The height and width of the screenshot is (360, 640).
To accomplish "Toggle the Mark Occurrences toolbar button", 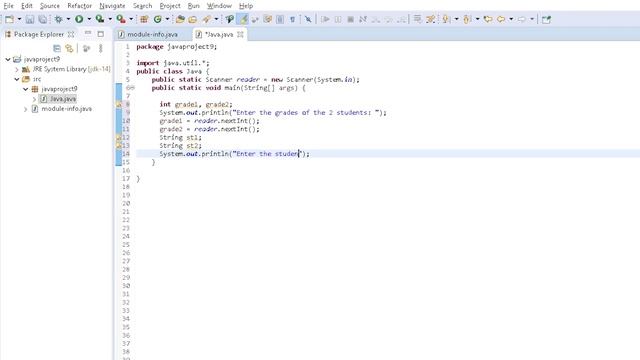I will coord(243,19).
